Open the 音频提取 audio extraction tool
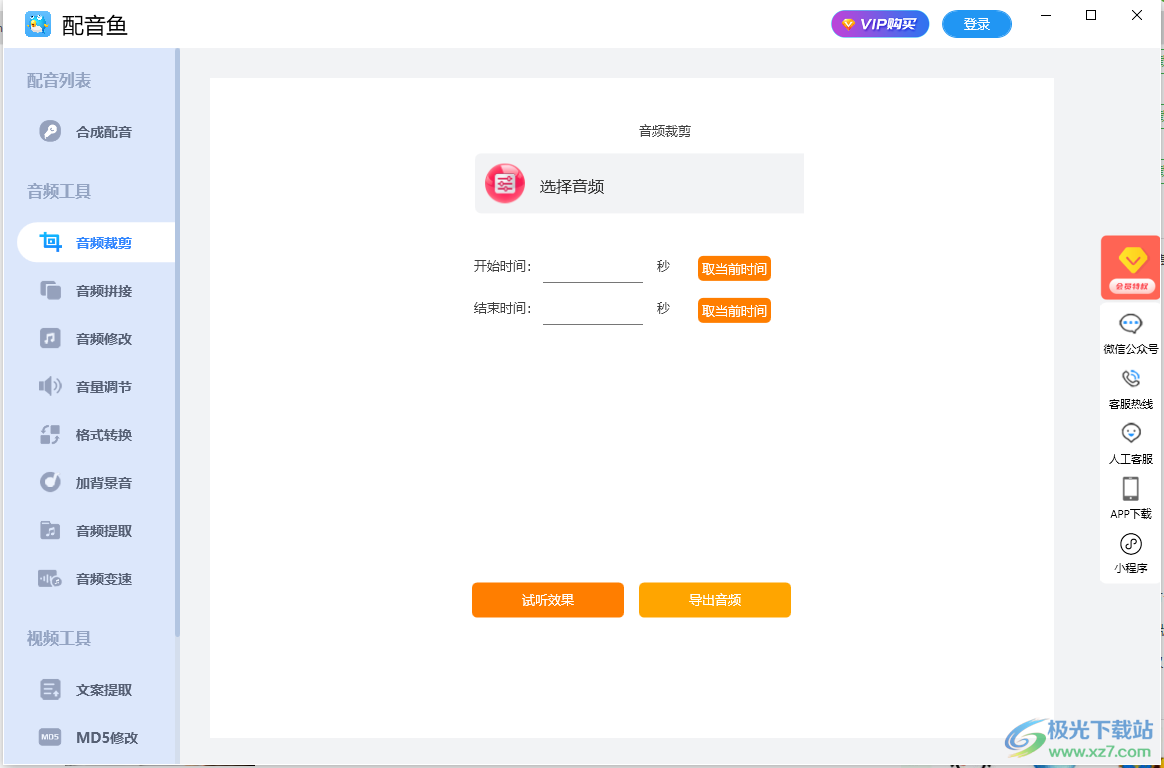 105,530
